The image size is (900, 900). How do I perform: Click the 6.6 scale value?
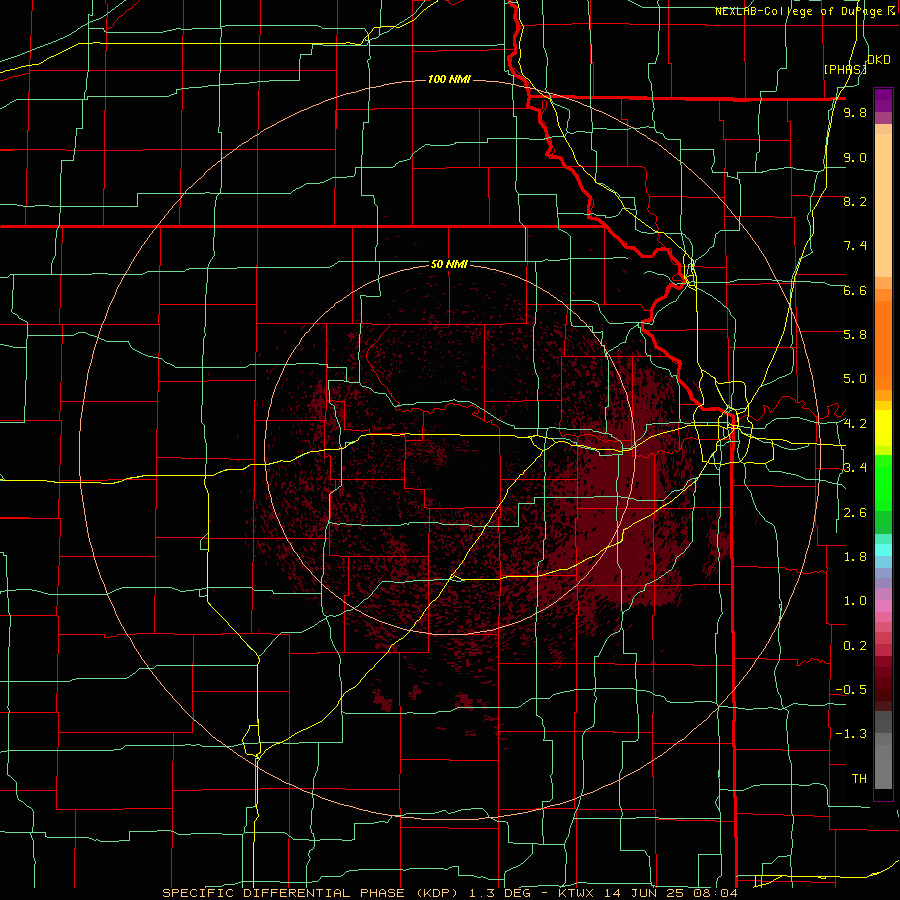point(855,290)
